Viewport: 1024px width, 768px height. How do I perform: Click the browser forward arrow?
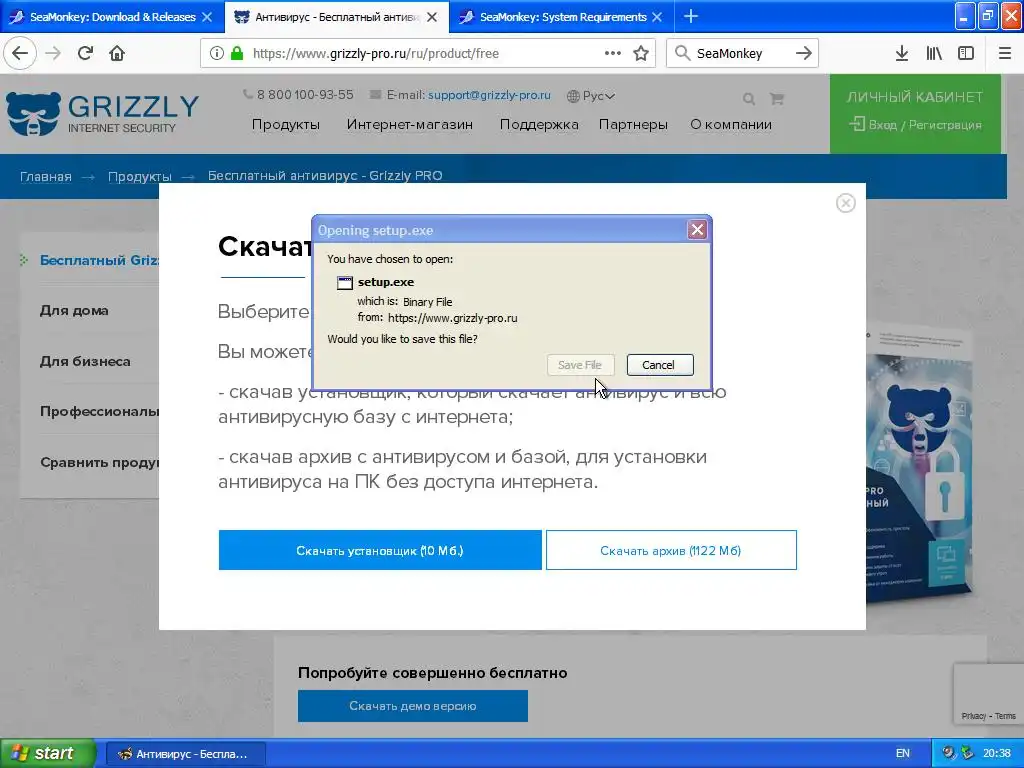tap(54, 53)
